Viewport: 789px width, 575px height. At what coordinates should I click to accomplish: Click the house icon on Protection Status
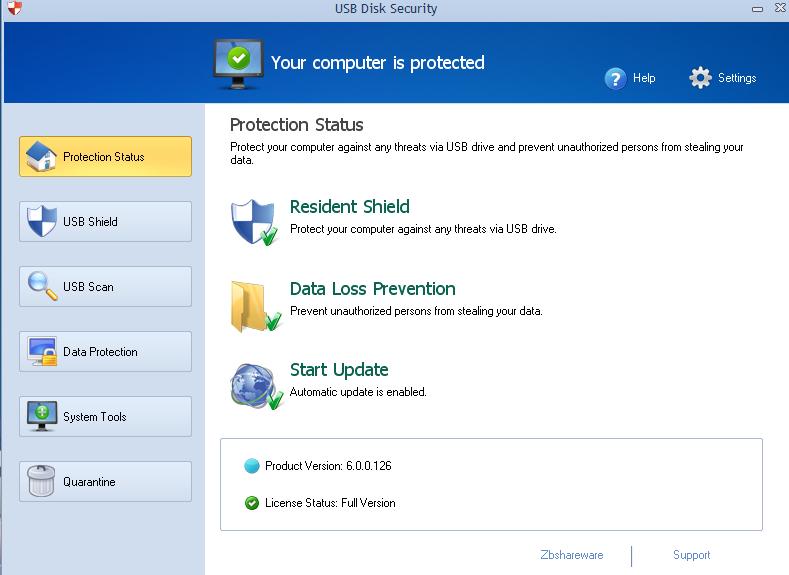pyautogui.click(x=41, y=156)
